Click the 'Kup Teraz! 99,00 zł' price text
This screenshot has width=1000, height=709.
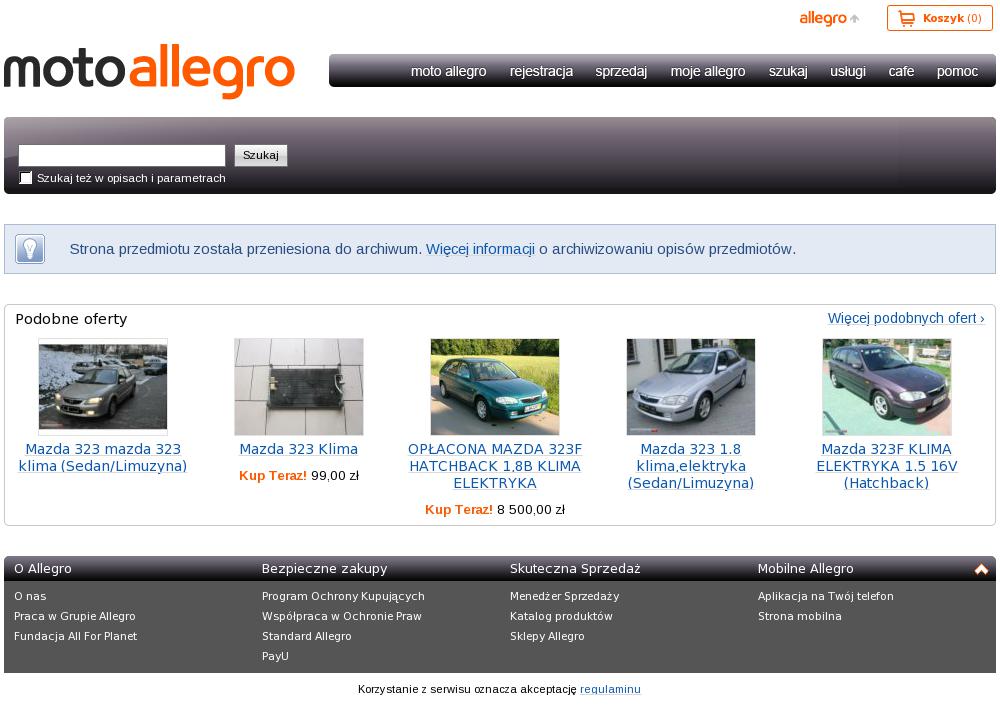coord(298,476)
